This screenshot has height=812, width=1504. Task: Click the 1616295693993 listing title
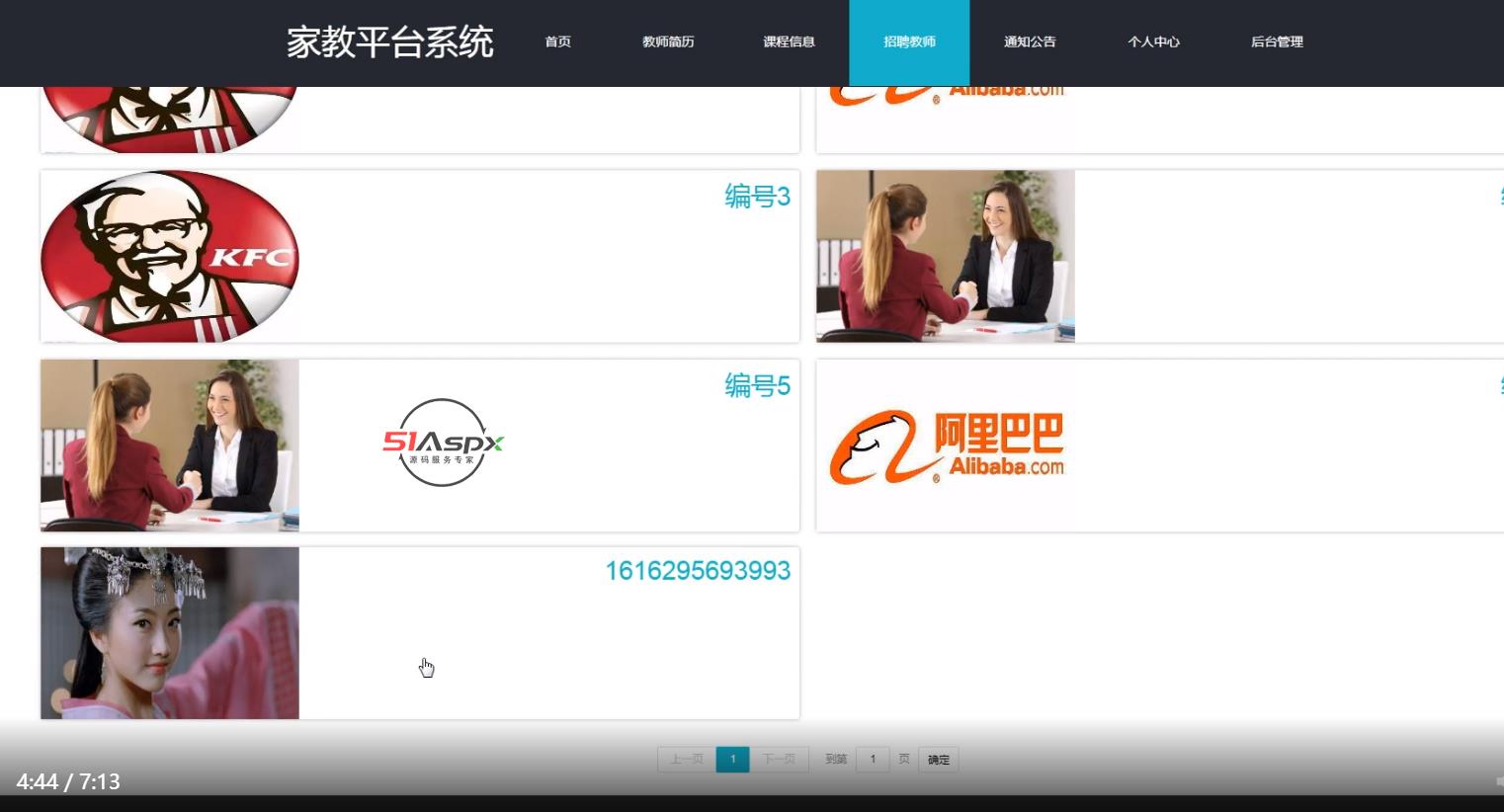[698, 571]
